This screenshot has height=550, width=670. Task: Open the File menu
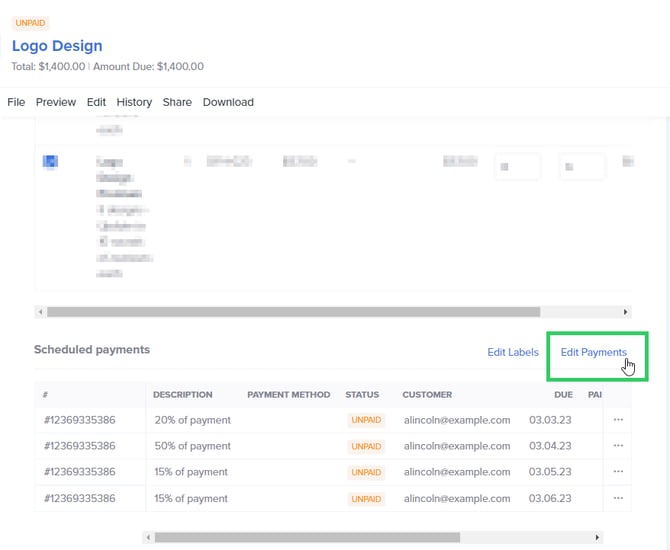[x=16, y=102]
